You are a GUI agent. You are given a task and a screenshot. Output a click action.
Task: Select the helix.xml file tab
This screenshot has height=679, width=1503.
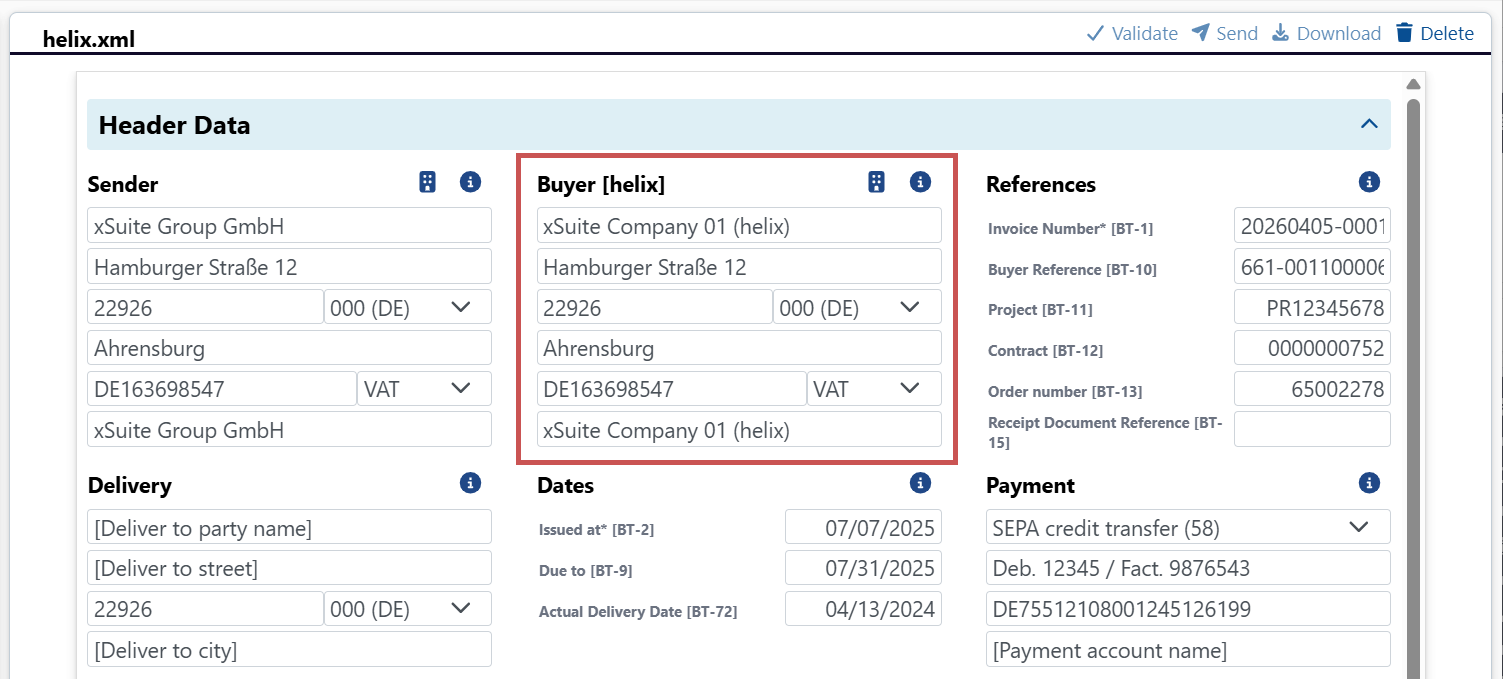(89, 40)
